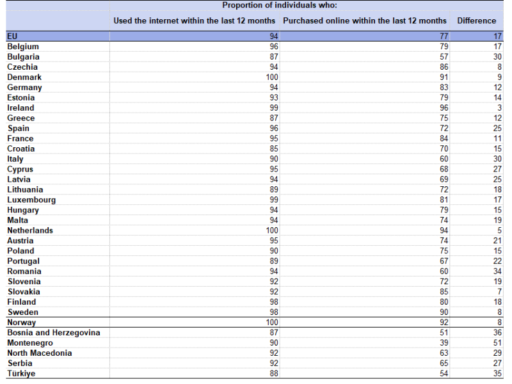Select the EU row label
The image size is (512, 384).
(x=12, y=36)
